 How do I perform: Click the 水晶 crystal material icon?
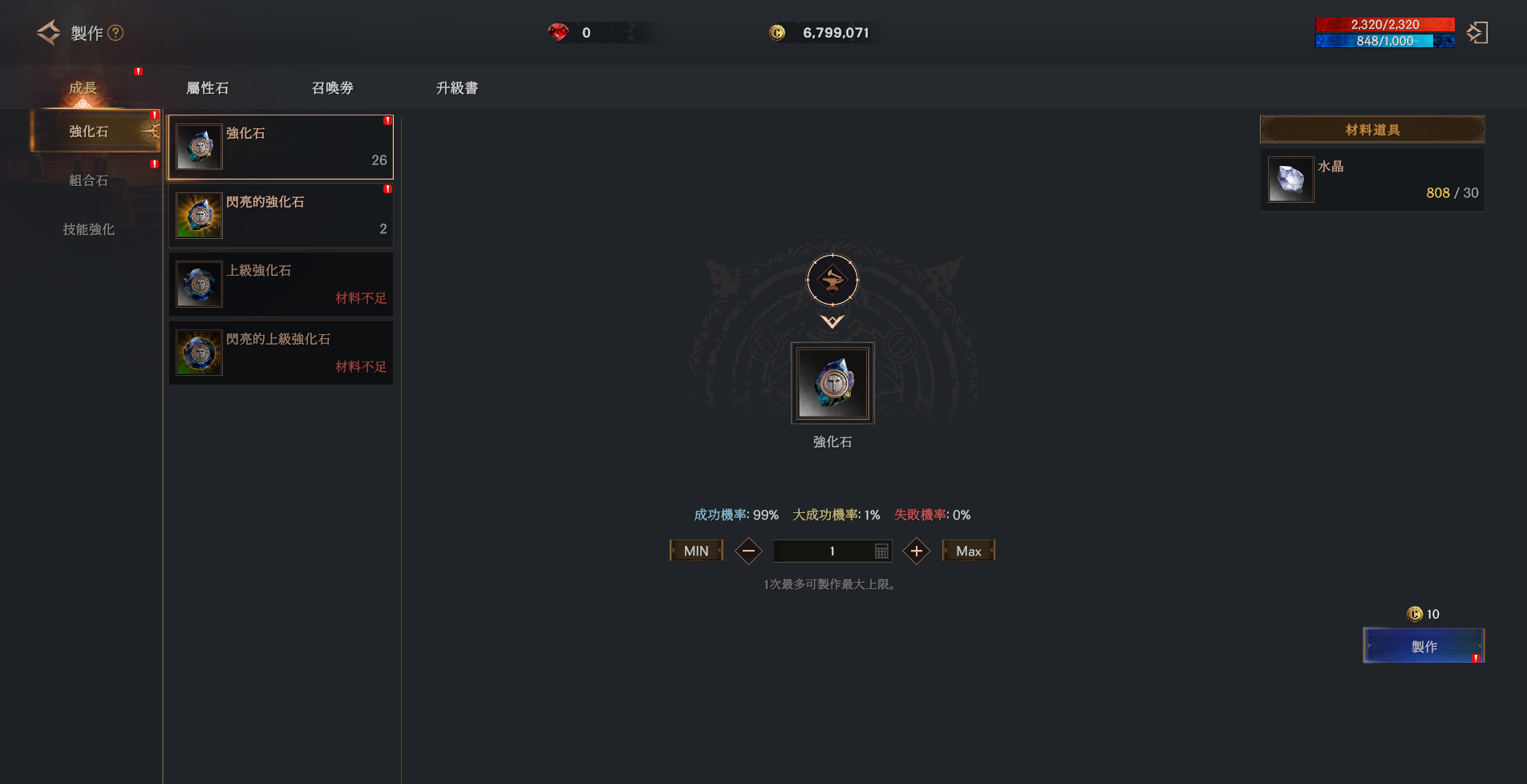coord(1290,180)
